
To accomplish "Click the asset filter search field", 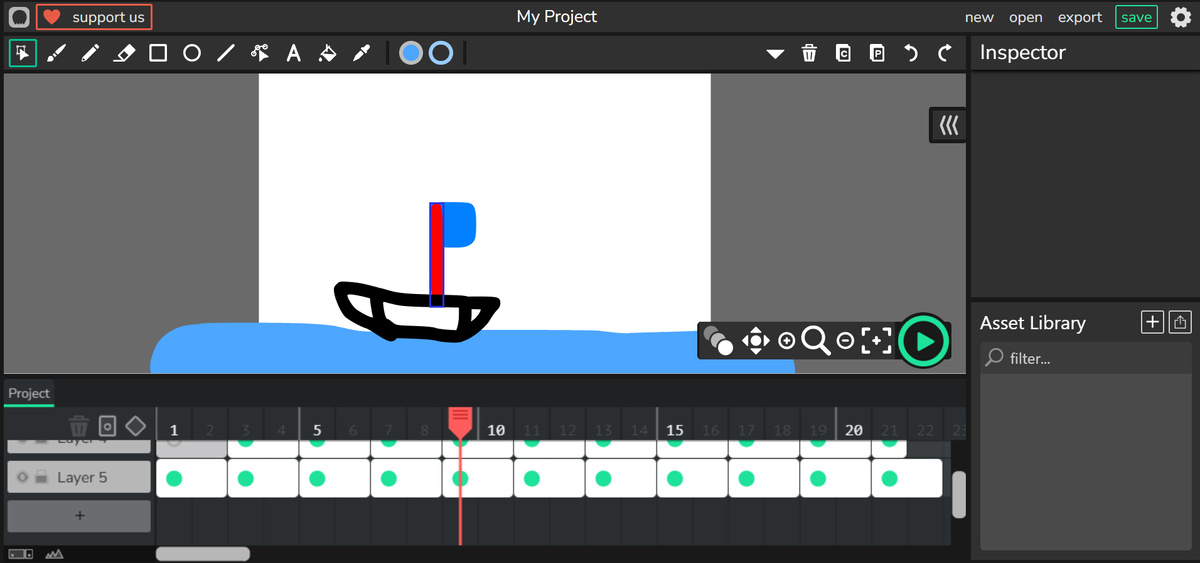I will tap(1085, 358).
